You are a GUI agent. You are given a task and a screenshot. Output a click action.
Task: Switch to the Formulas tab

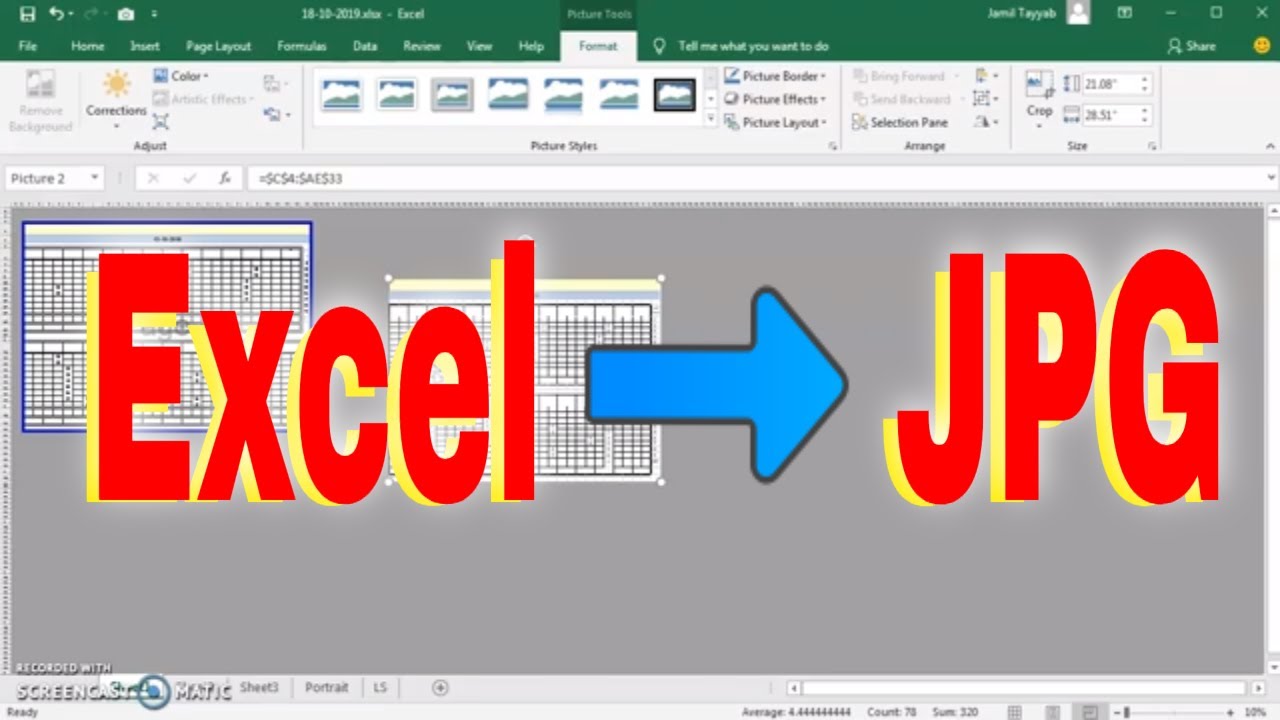(x=302, y=46)
